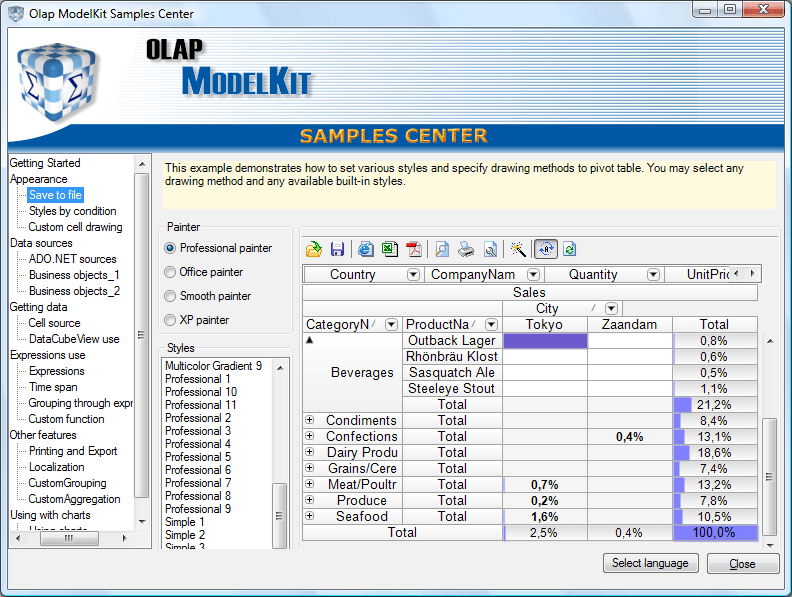Screen dimensions: 792x597
Task: Open page setup wrench icon
Action: coord(490,249)
